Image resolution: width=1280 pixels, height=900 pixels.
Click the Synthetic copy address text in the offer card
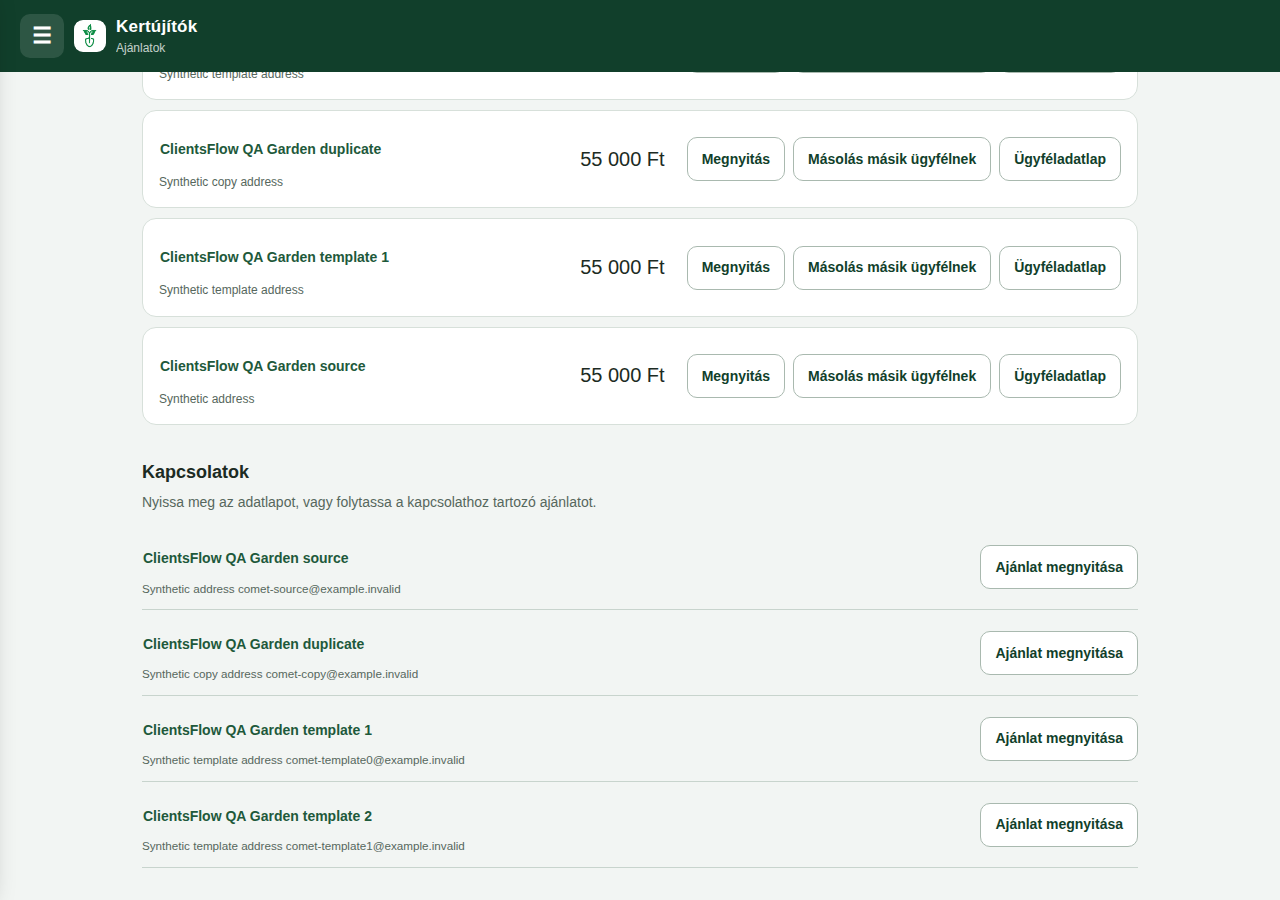pyautogui.click(x=221, y=182)
